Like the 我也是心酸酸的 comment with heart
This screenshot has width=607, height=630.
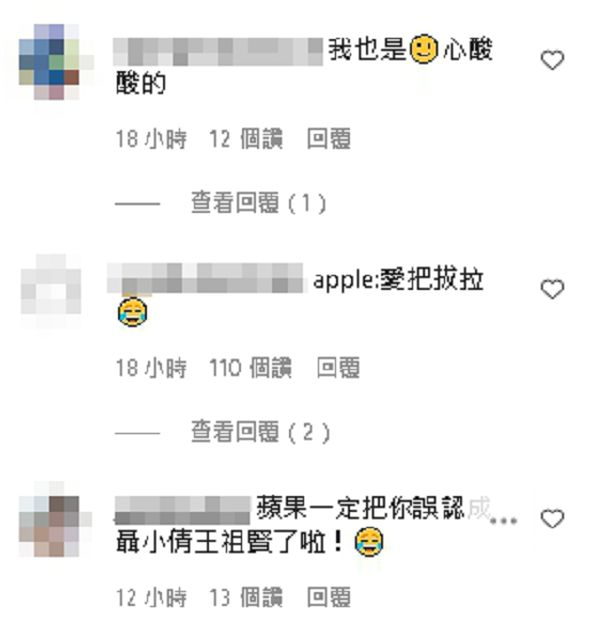click(x=552, y=60)
